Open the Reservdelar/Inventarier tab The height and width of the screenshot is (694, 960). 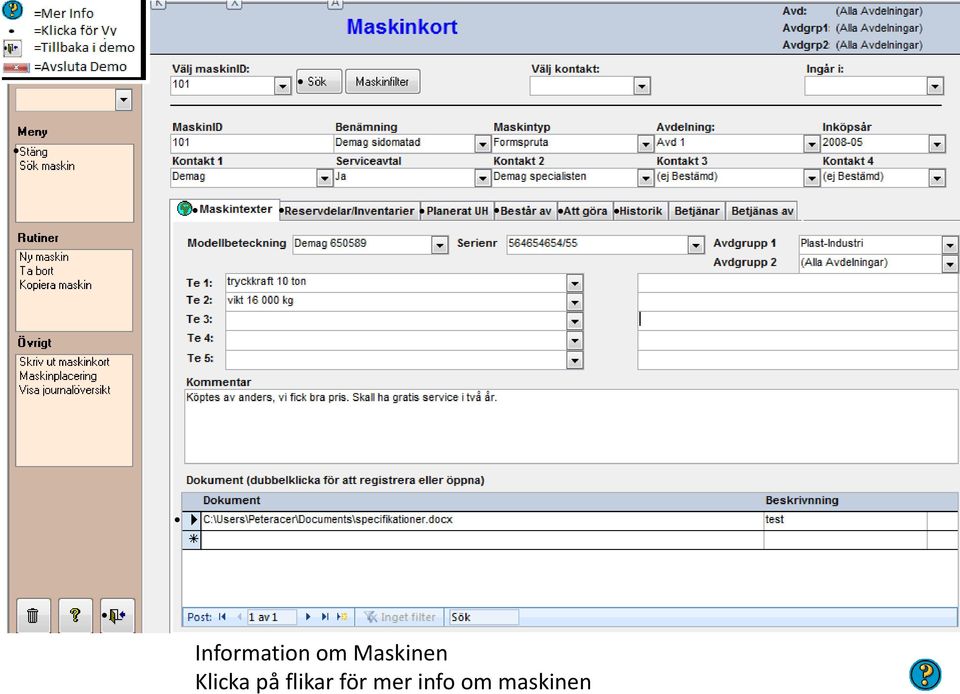(349, 211)
